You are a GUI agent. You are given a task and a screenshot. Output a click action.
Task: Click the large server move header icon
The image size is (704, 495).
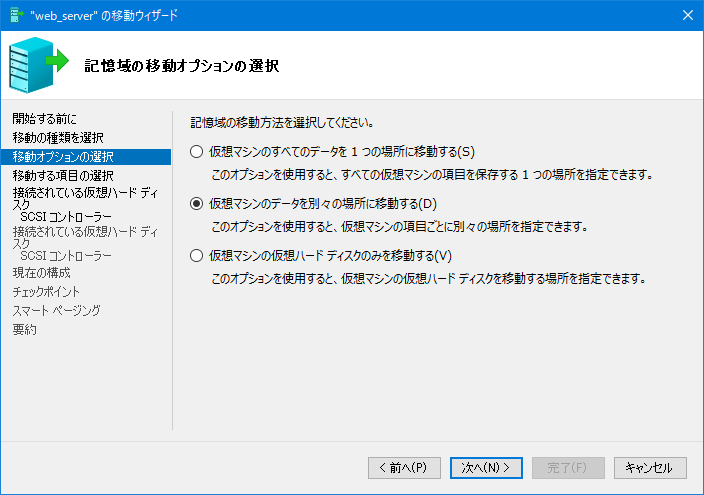[39, 66]
